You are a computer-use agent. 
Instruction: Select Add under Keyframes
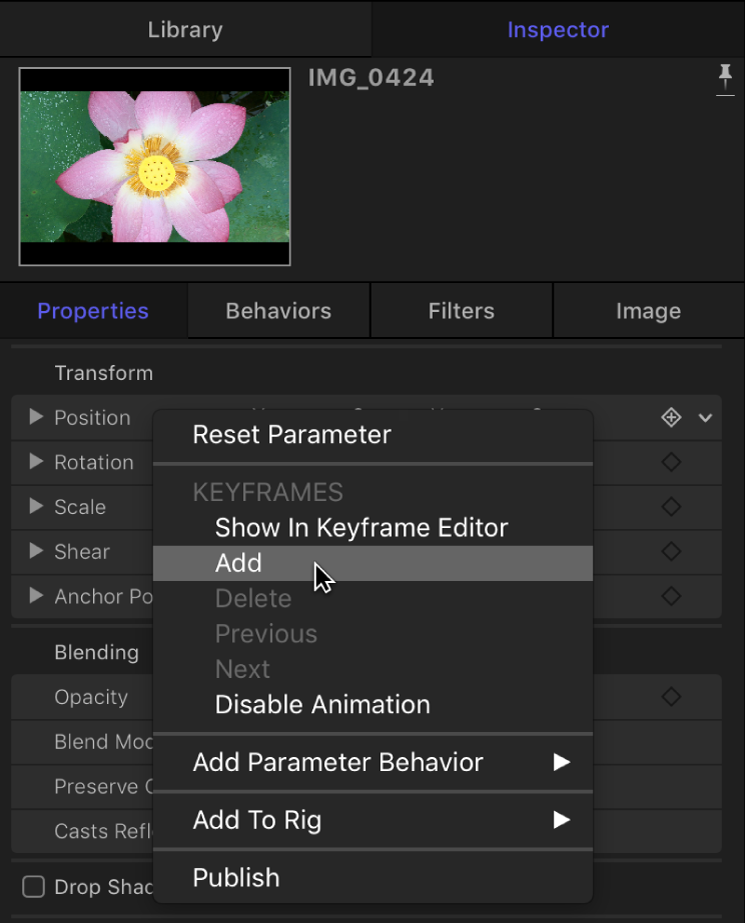tap(238, 563)
